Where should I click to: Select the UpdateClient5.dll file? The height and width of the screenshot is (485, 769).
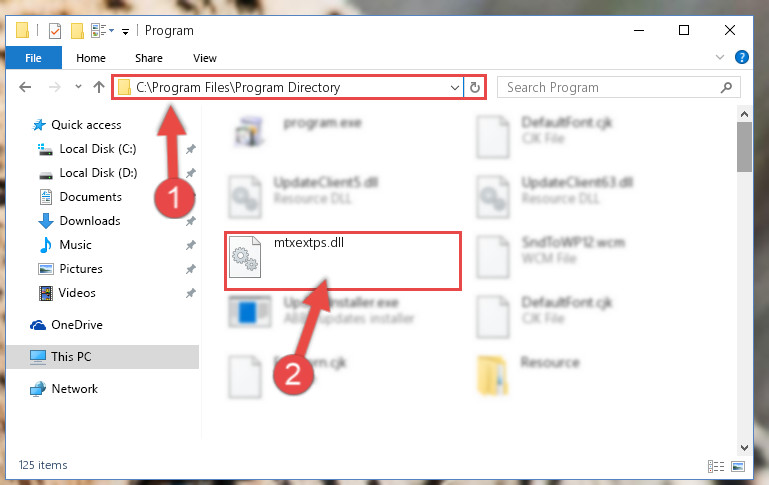point(304,196)
